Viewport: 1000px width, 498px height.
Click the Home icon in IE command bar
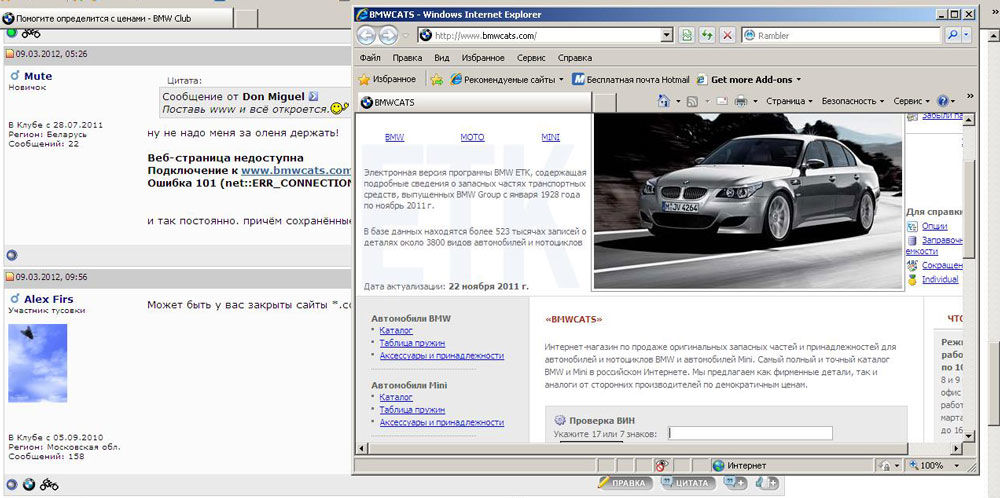click(663, 101)
